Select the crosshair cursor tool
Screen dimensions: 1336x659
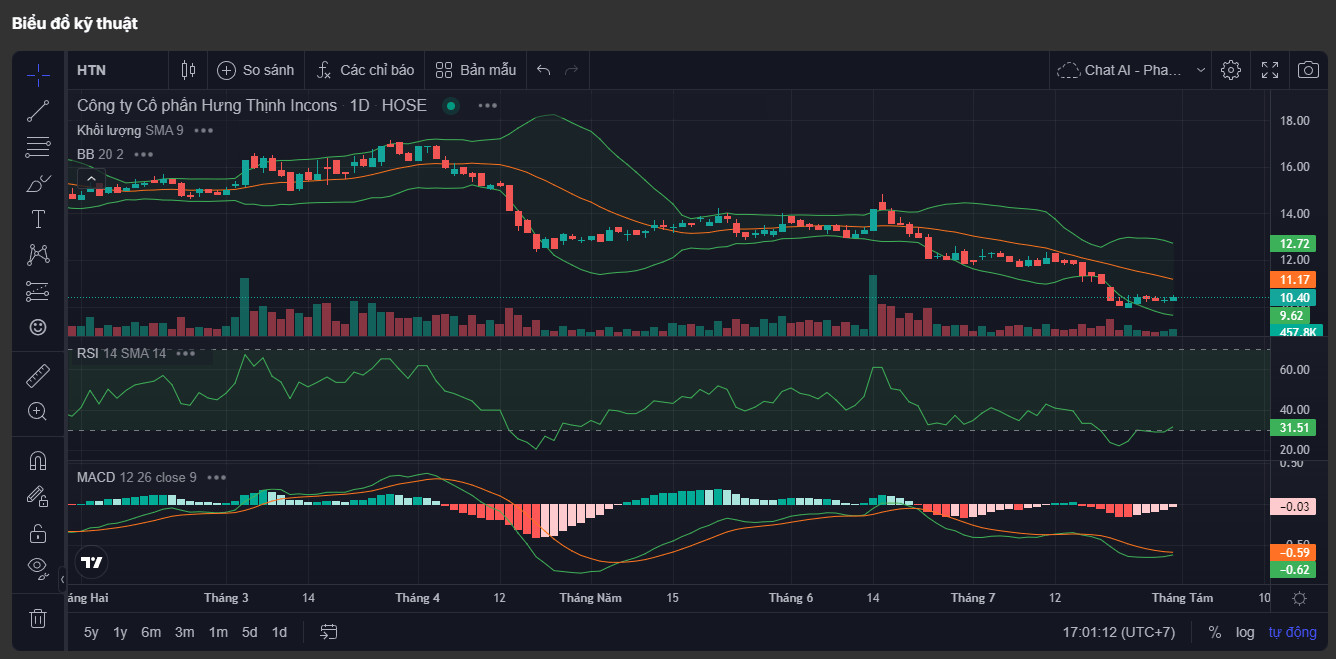click(38, 75)
